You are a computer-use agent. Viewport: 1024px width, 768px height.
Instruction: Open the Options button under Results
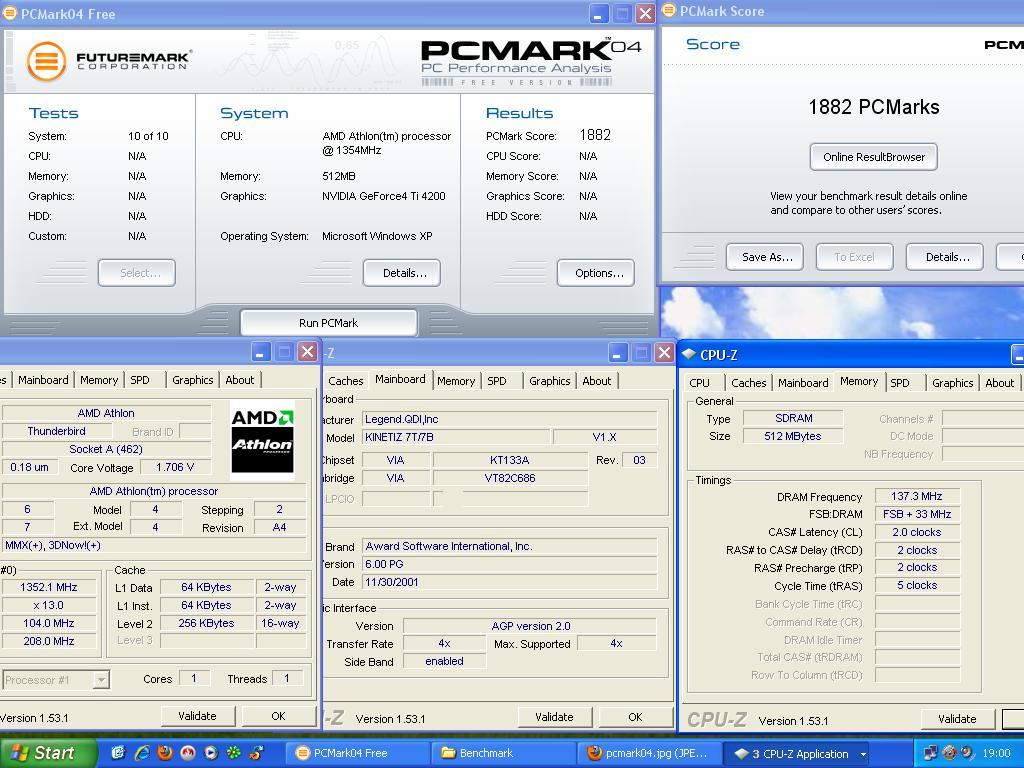coord(596,273)
